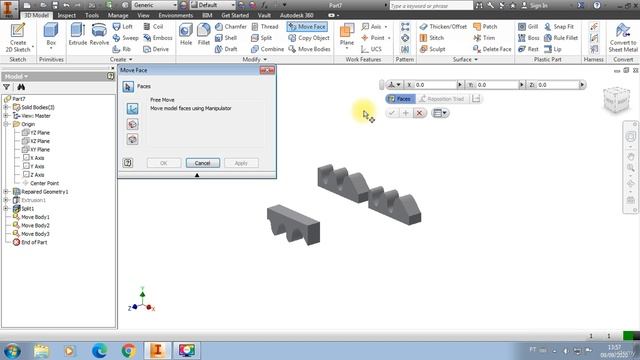Switch to the Tools tab
The height and width of the screenshot is (360, 640).
[92, 16]
